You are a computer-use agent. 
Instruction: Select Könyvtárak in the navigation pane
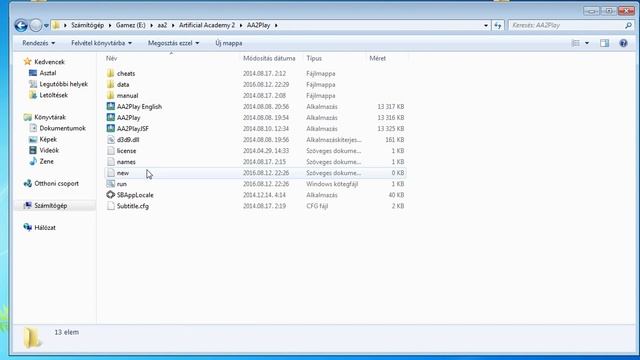point(50,117)
